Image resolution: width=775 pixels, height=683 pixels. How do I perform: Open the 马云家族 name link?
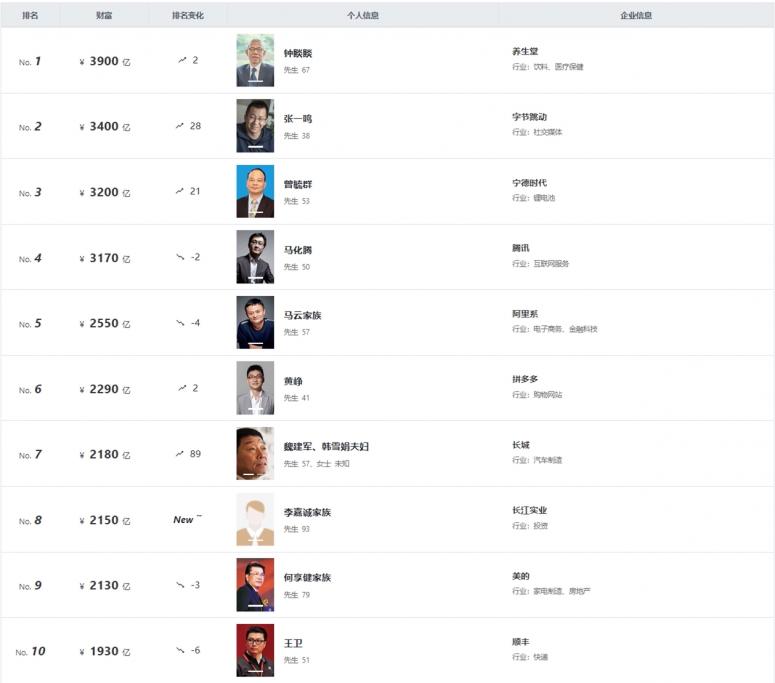(x=302, y=315)
